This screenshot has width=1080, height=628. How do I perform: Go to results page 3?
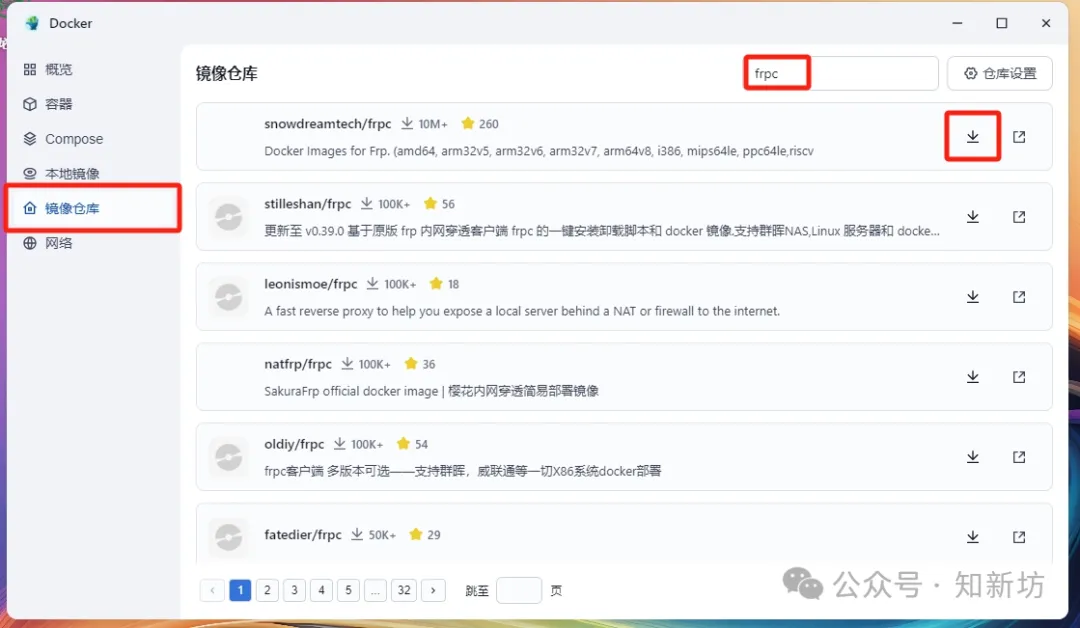[294, 590]
